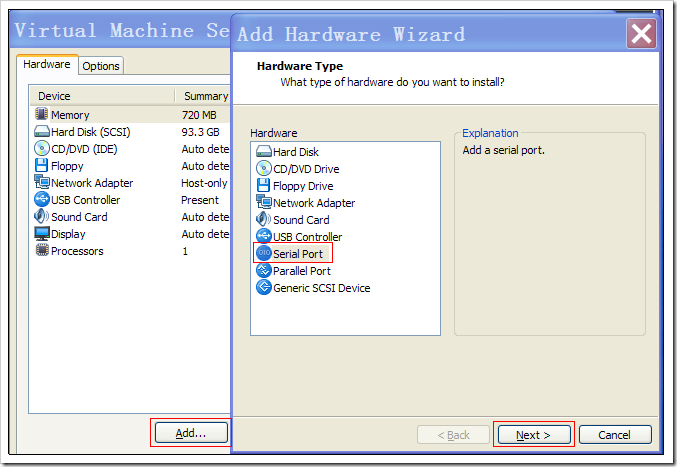The image size is (677, 467).
Task: Choose "Hard Disk" text in wizard list
Action: (x=296, y=152)
